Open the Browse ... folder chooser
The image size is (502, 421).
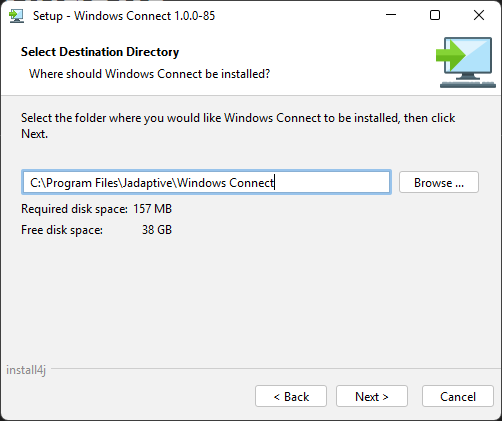coord(439,182)
